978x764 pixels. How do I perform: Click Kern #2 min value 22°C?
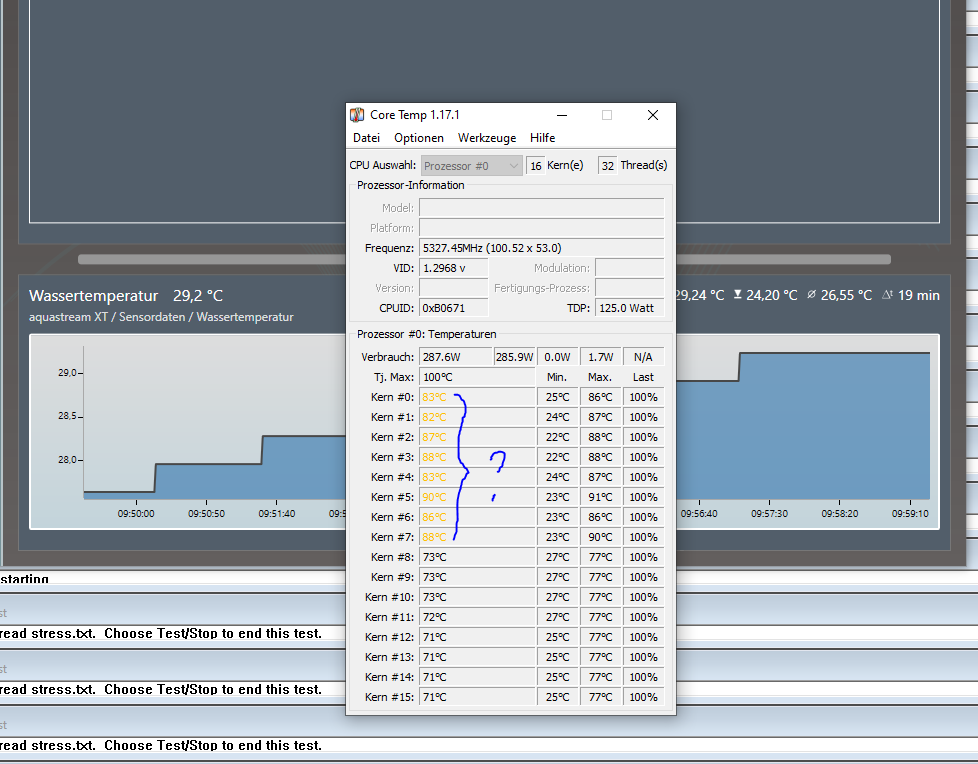(558, 437)
